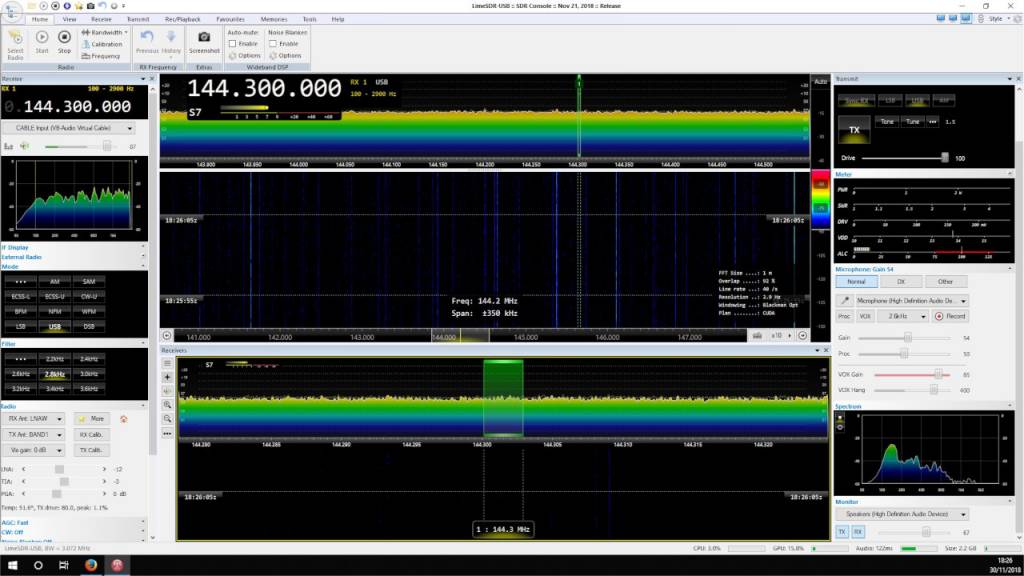The width and height of the screenshot is (1024, 576).
Task: Click the Tone button in the Transmit panel
Action: 887,121
